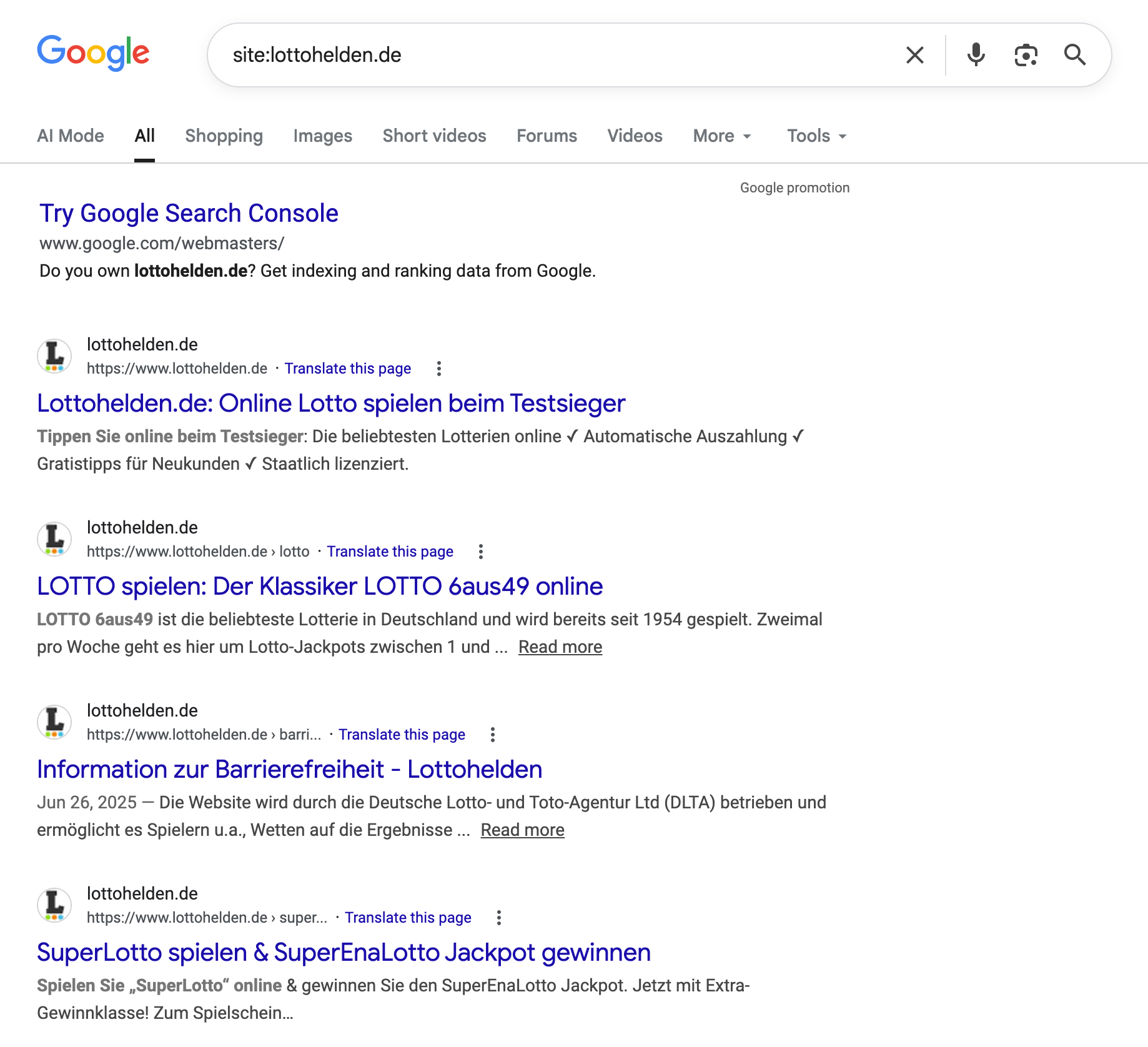Viewport: 1148px width, 1047px height.
Task: Open the Tools dropdown
Action: 814,136
